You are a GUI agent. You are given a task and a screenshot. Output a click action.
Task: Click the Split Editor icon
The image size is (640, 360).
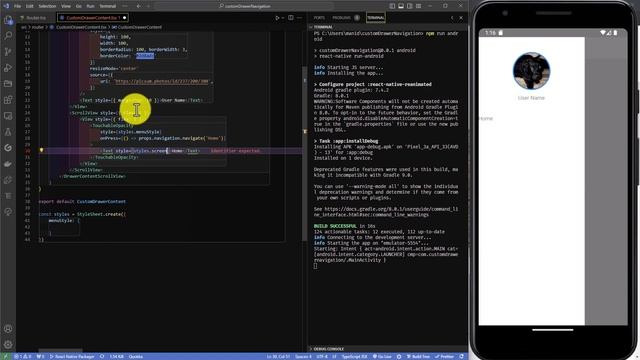point(291,18)
